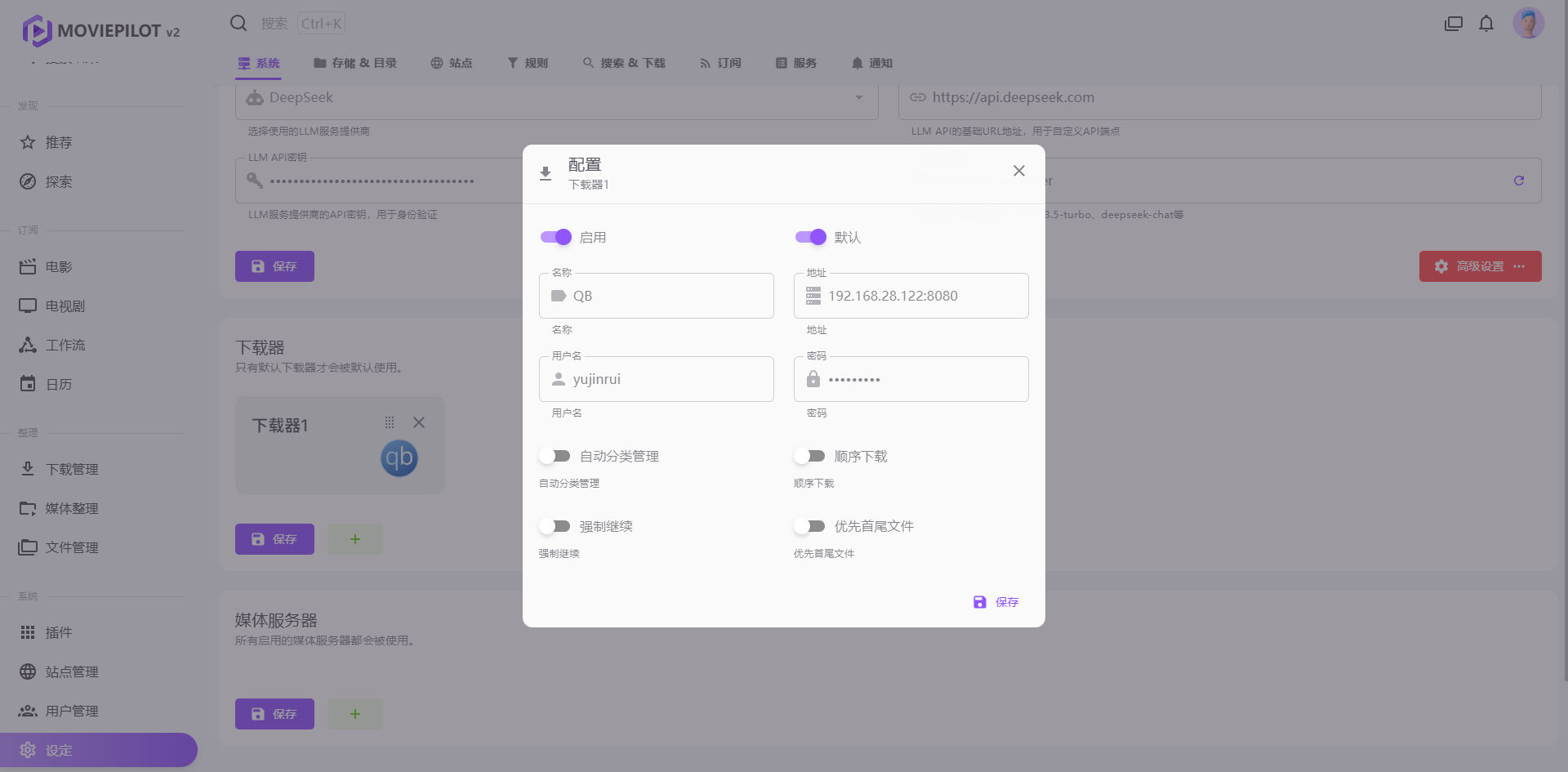
Task: Turn off the 默认 toggle
Action: click(811, 237)
